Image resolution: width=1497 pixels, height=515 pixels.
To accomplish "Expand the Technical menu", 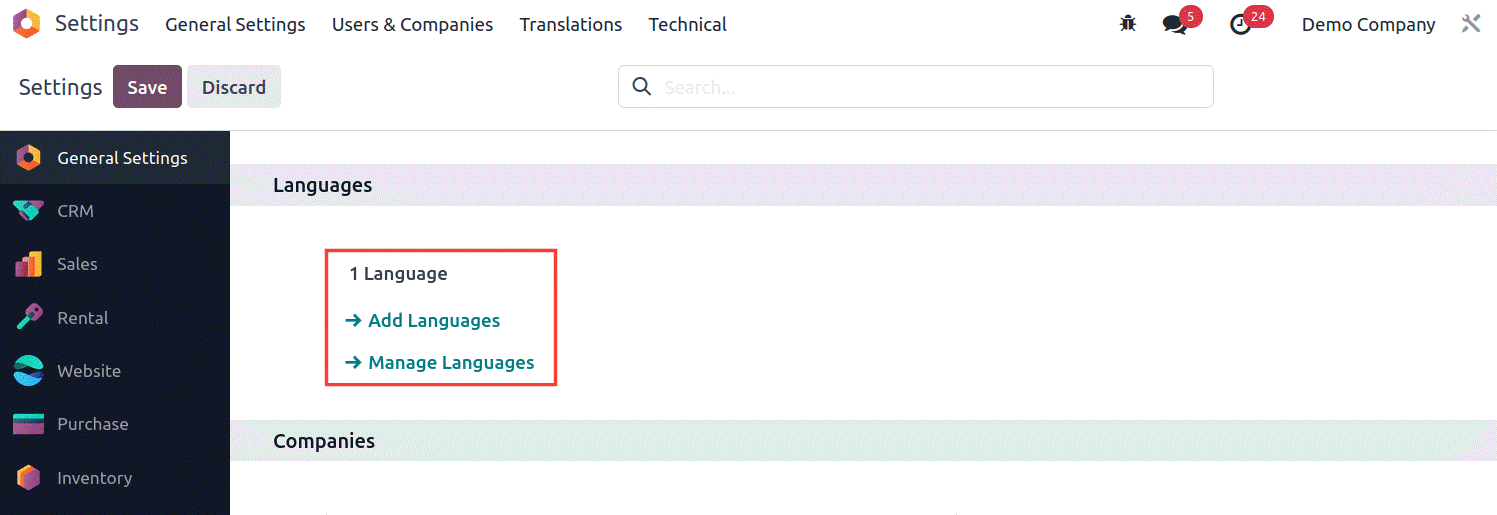I will click(688, 24).
